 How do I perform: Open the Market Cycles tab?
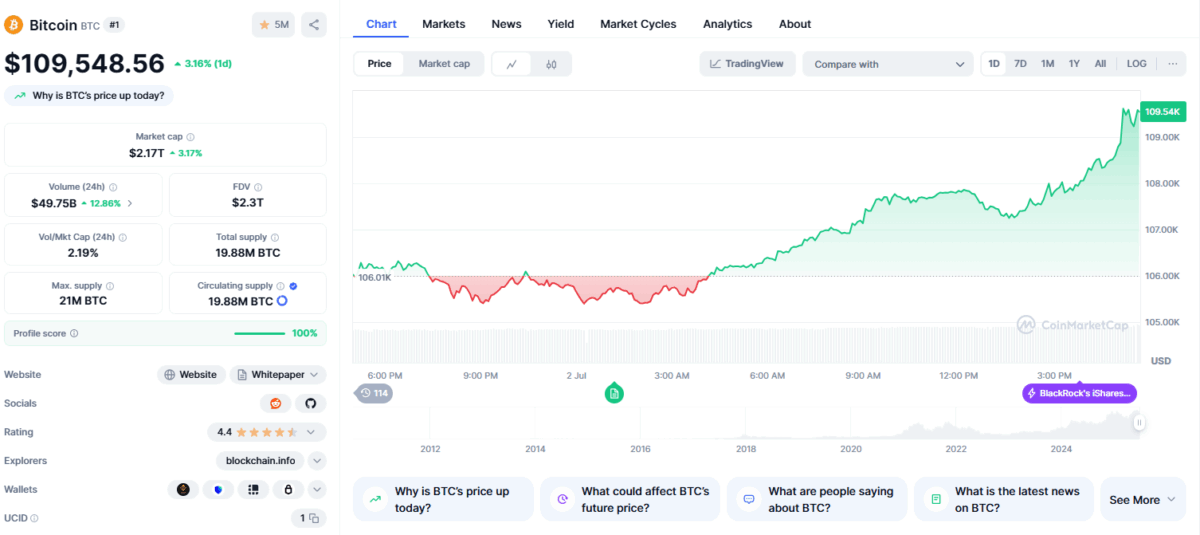click(638, 24)
